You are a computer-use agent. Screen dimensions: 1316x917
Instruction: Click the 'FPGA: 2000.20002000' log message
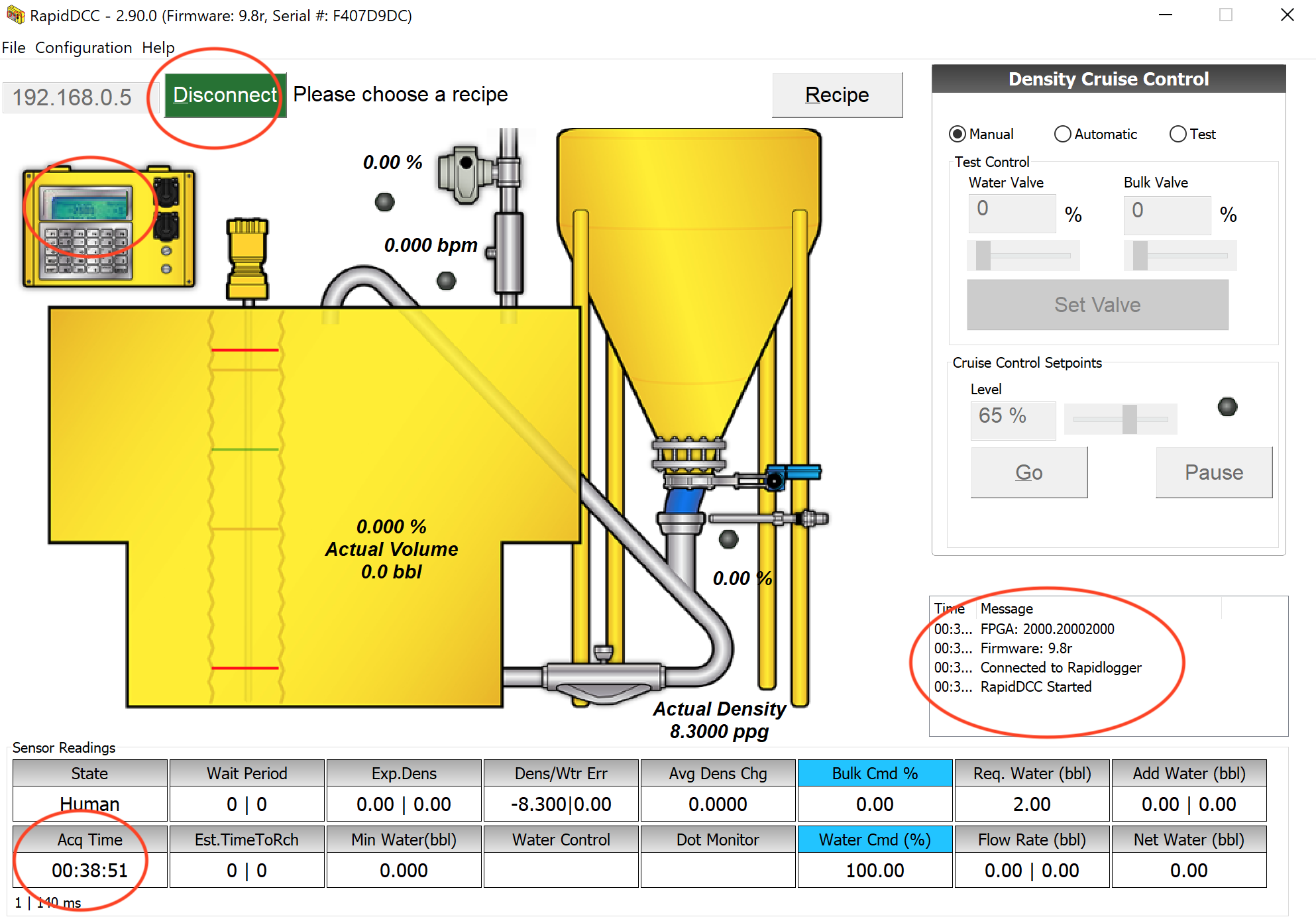(x=1047, y=629)
